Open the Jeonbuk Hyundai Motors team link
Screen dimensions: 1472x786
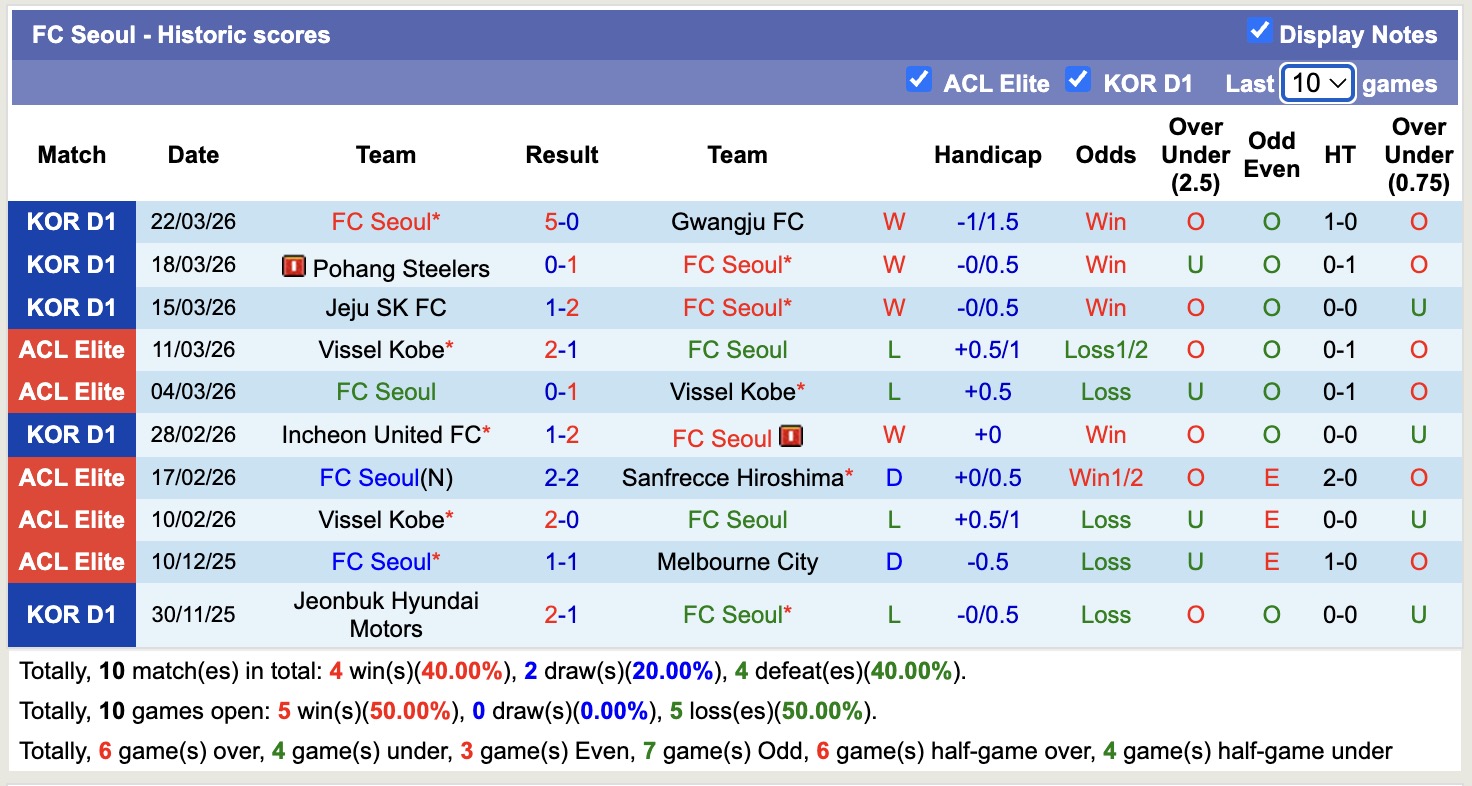point(386,615)
